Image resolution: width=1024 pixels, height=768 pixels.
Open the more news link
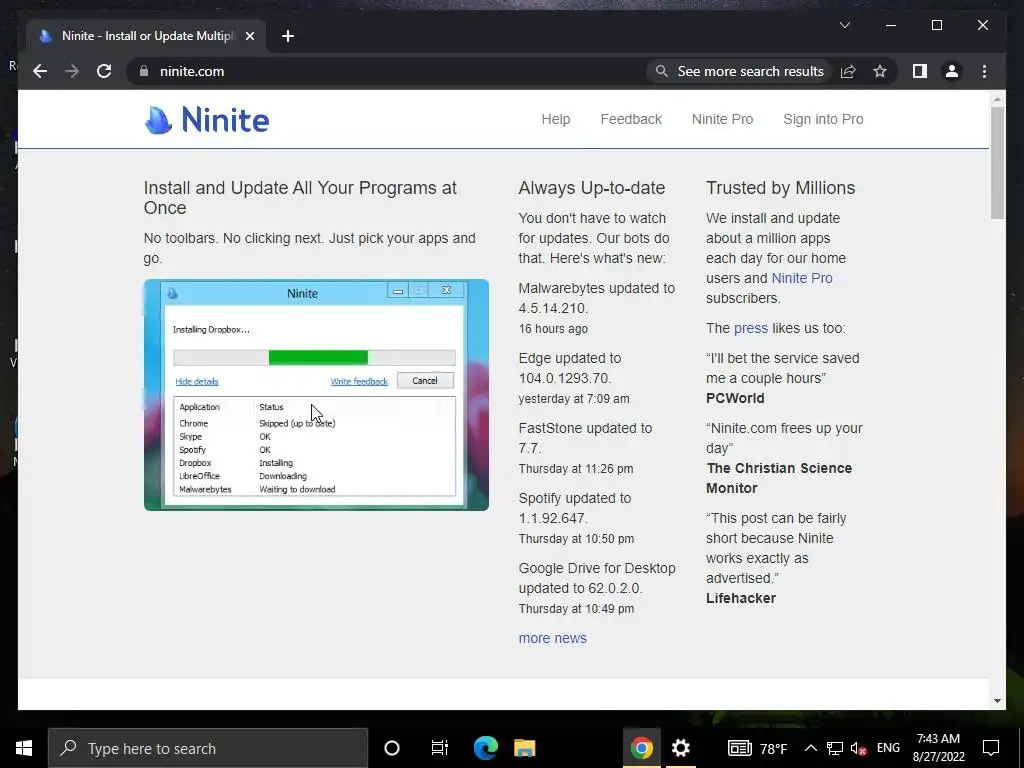tap(552, 638)
